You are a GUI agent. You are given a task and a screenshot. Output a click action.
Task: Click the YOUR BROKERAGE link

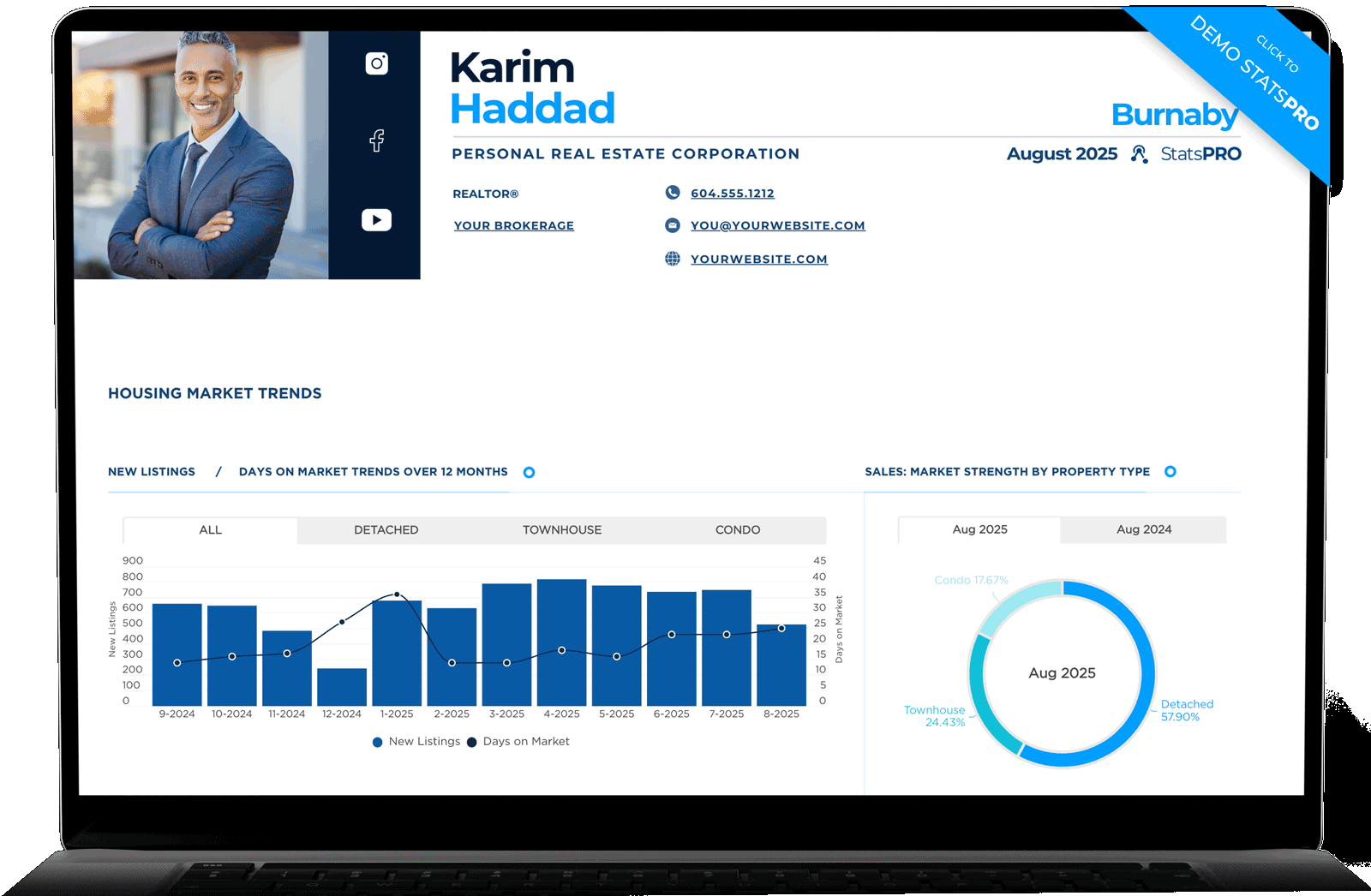(514, 225)
